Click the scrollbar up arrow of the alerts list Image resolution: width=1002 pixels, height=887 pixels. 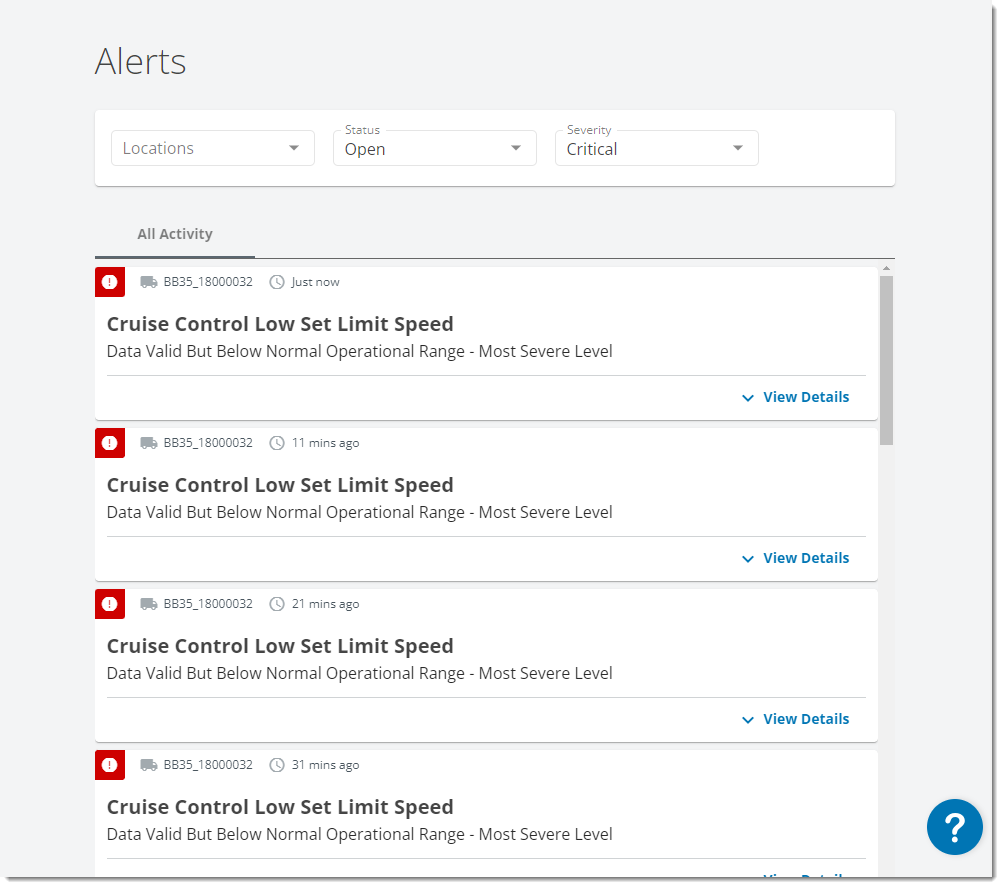coord(886,269)
